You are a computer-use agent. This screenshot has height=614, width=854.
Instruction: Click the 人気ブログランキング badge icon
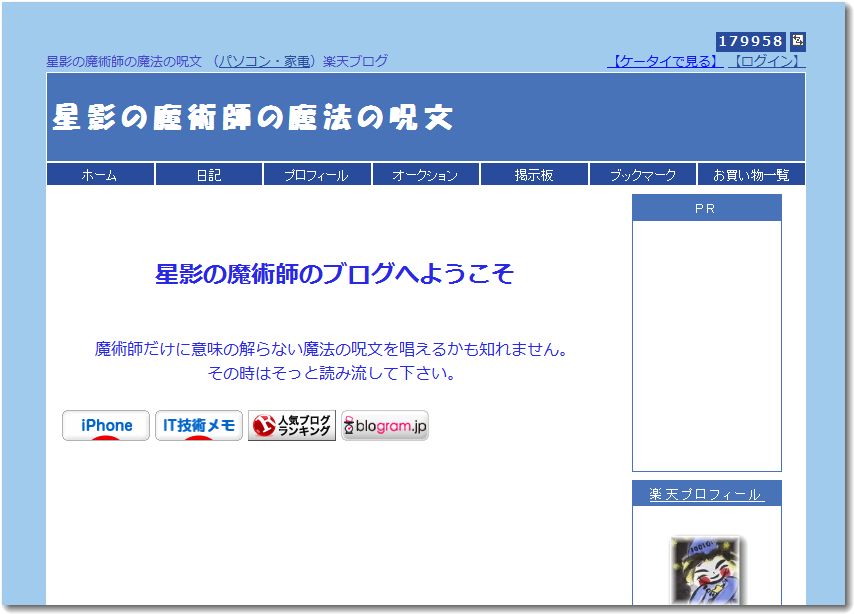coord(290,425)
